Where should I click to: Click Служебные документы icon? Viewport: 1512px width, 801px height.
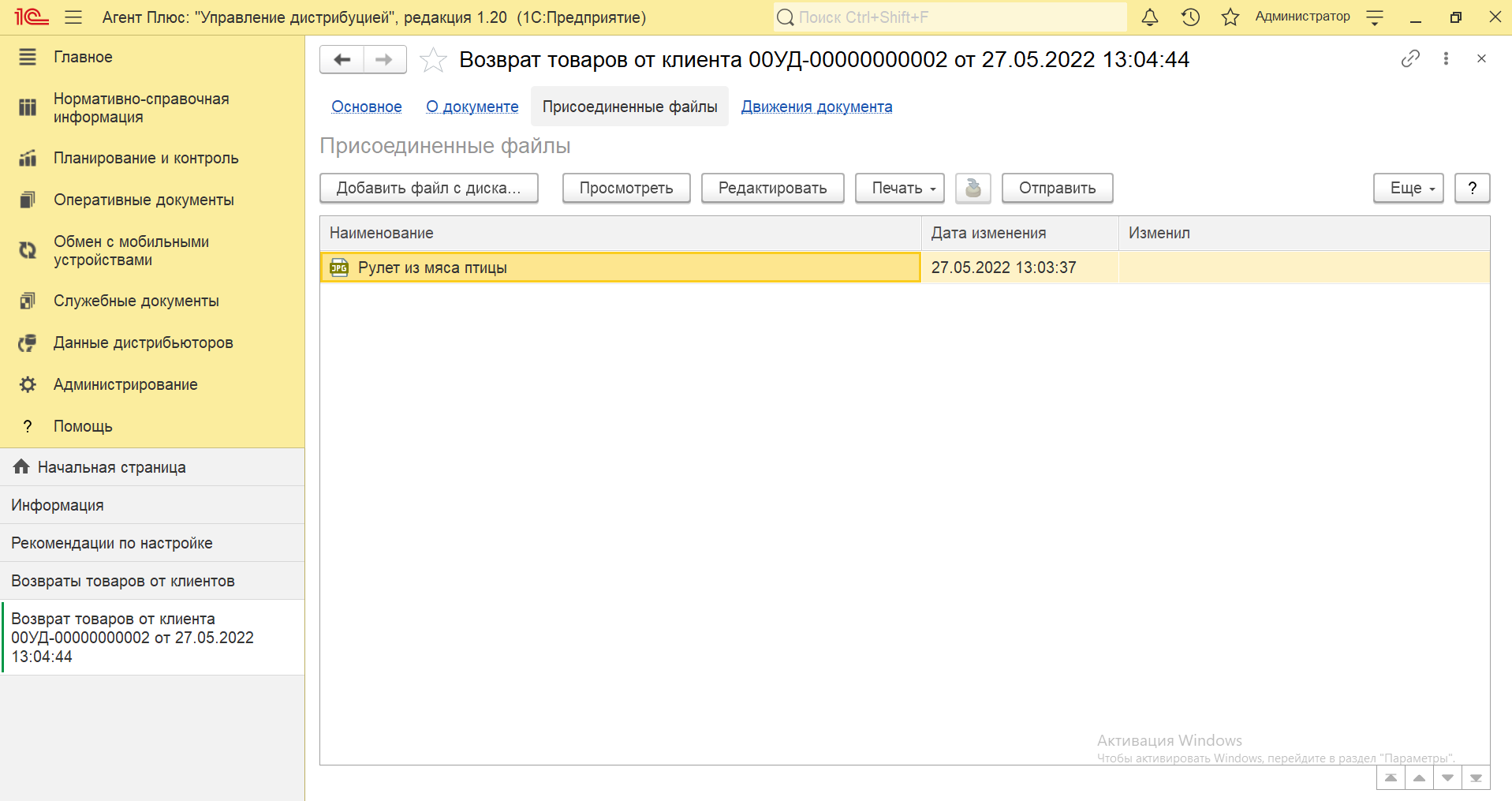tap(28, 301)
